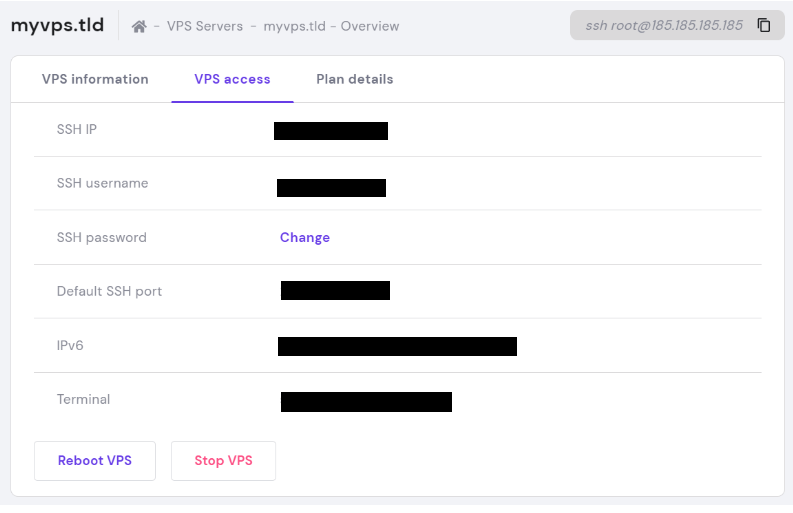Click the Overview breadcrumb item
Viewport: 793px width, 513px height.
pyautogui.click(x=370, y=26)
